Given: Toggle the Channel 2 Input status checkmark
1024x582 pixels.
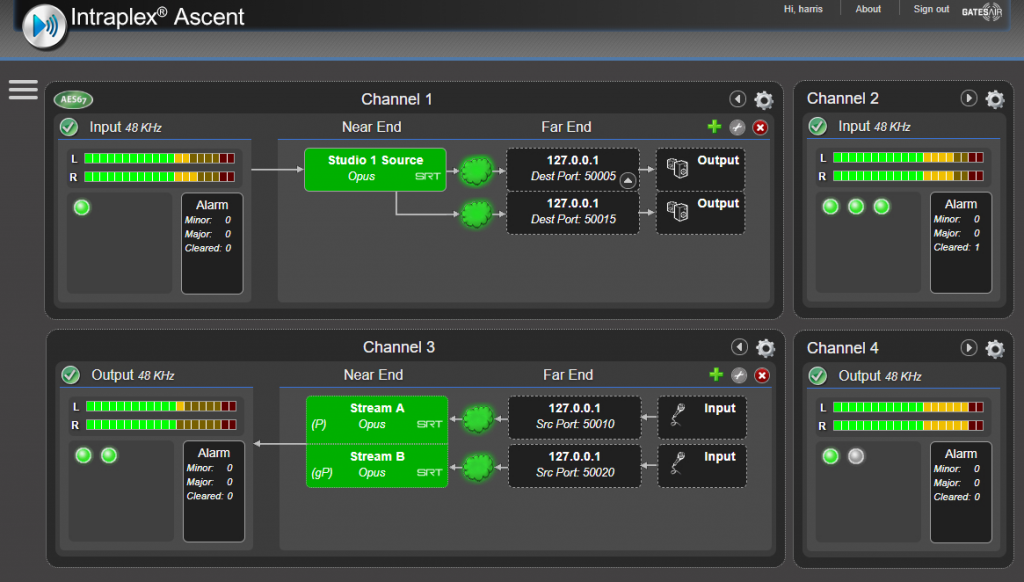Looking at the screenshot, I should [817, 126].
